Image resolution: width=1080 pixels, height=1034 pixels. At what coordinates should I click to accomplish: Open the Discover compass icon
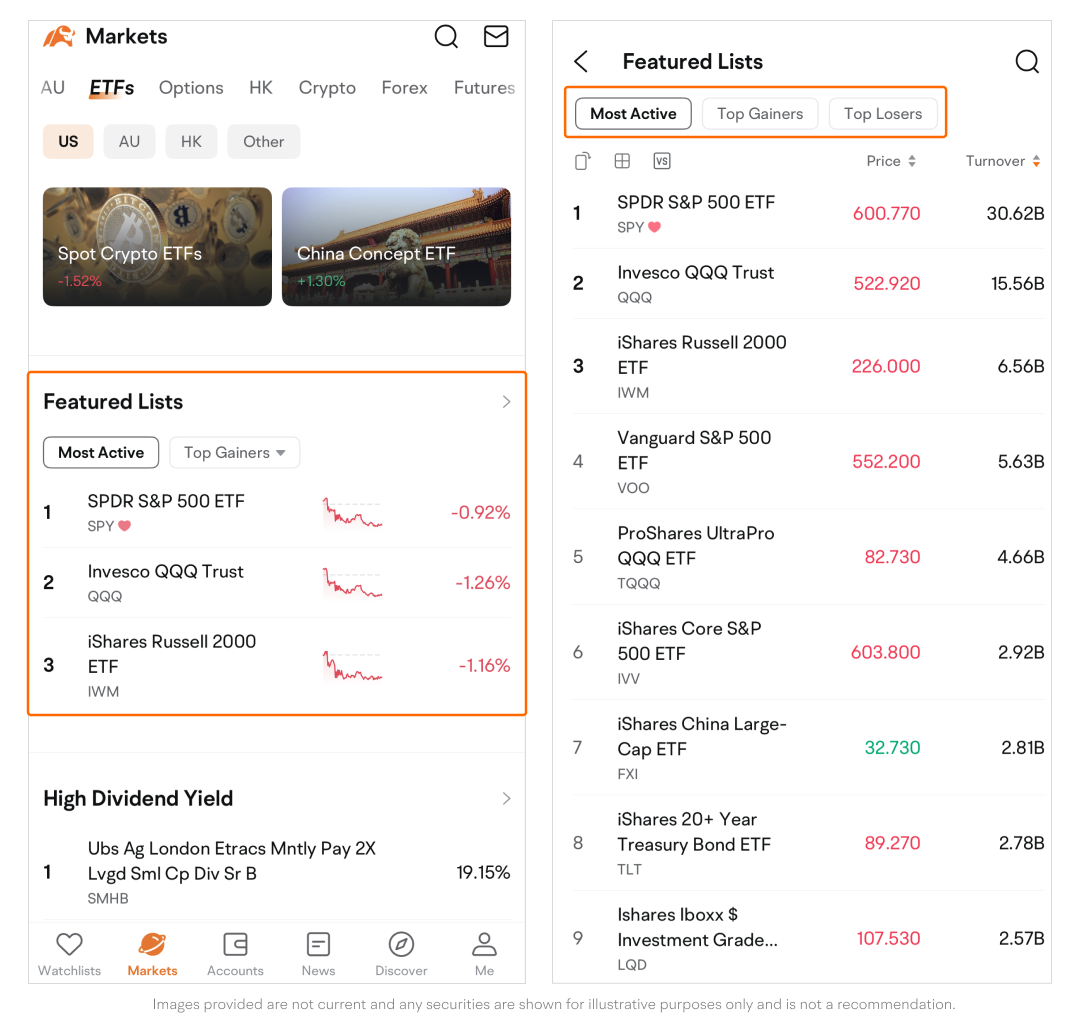click(401, 952)
